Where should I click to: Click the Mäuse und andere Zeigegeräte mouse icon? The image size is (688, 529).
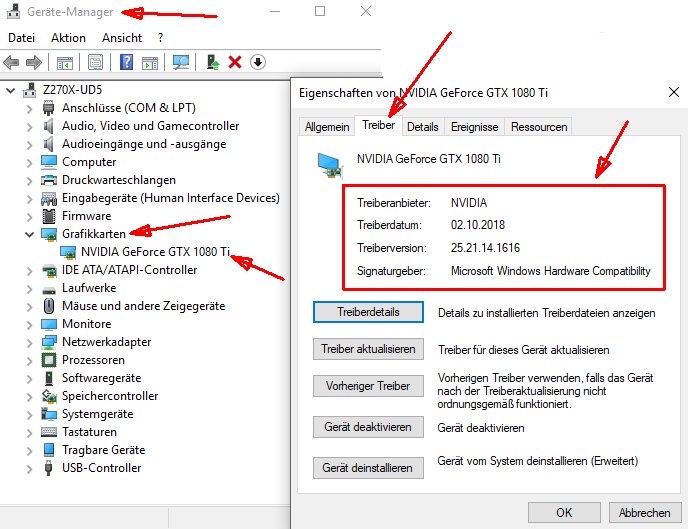click(x=49, y=306)
